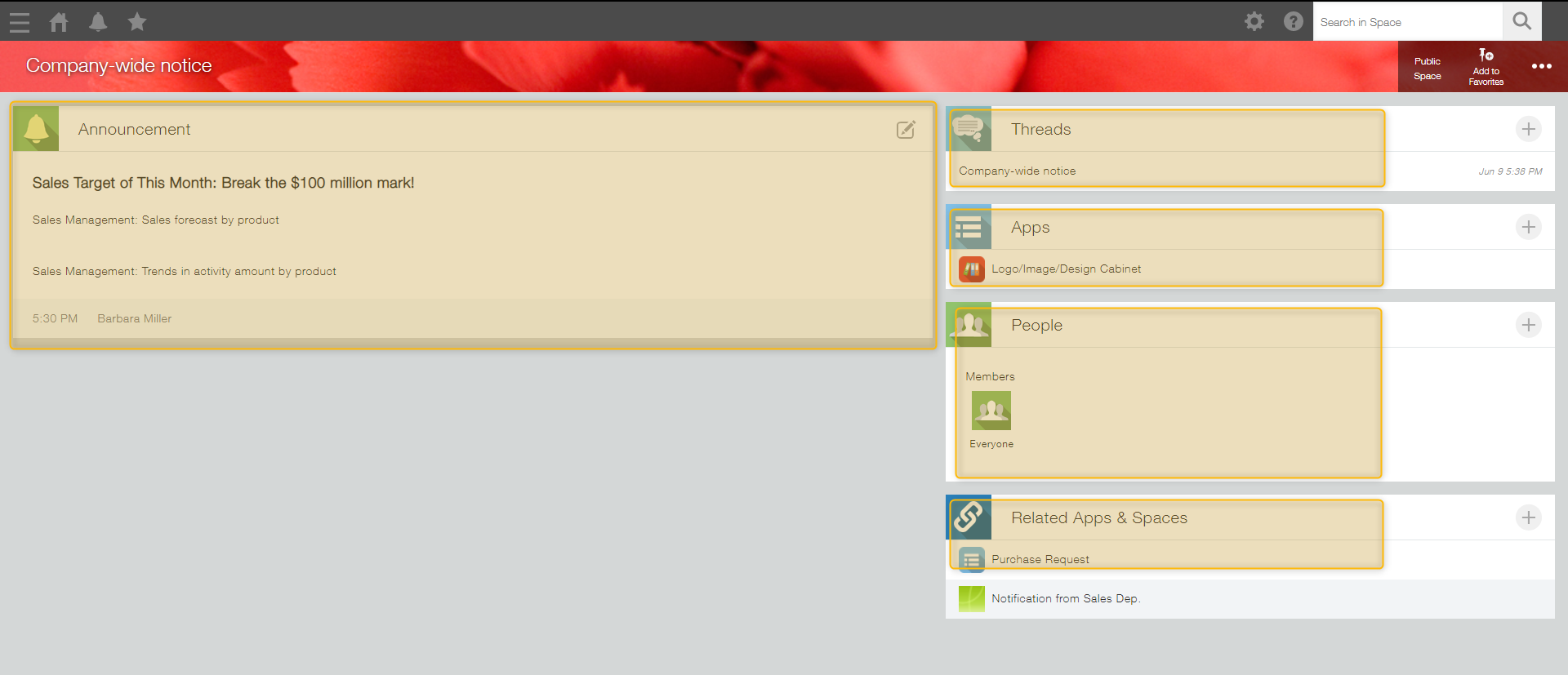Open the hamburger navigation menu
This screenshot has width=1568, height=675.
pos(20,22)
